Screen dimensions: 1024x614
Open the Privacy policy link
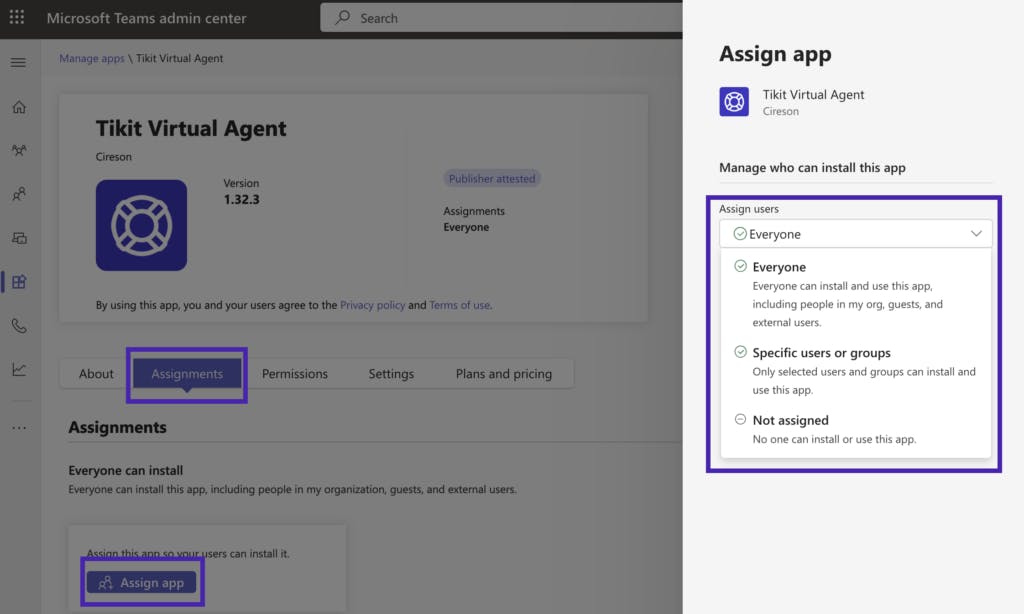[x=372, y=305]
